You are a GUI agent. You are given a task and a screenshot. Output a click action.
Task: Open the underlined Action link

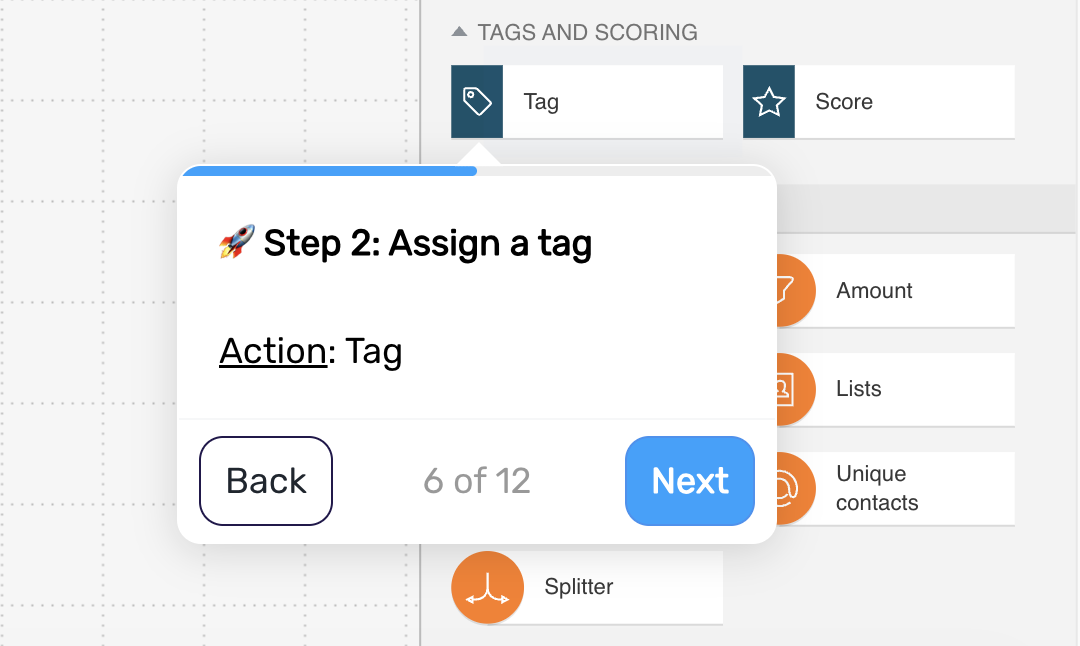point(273,351)
